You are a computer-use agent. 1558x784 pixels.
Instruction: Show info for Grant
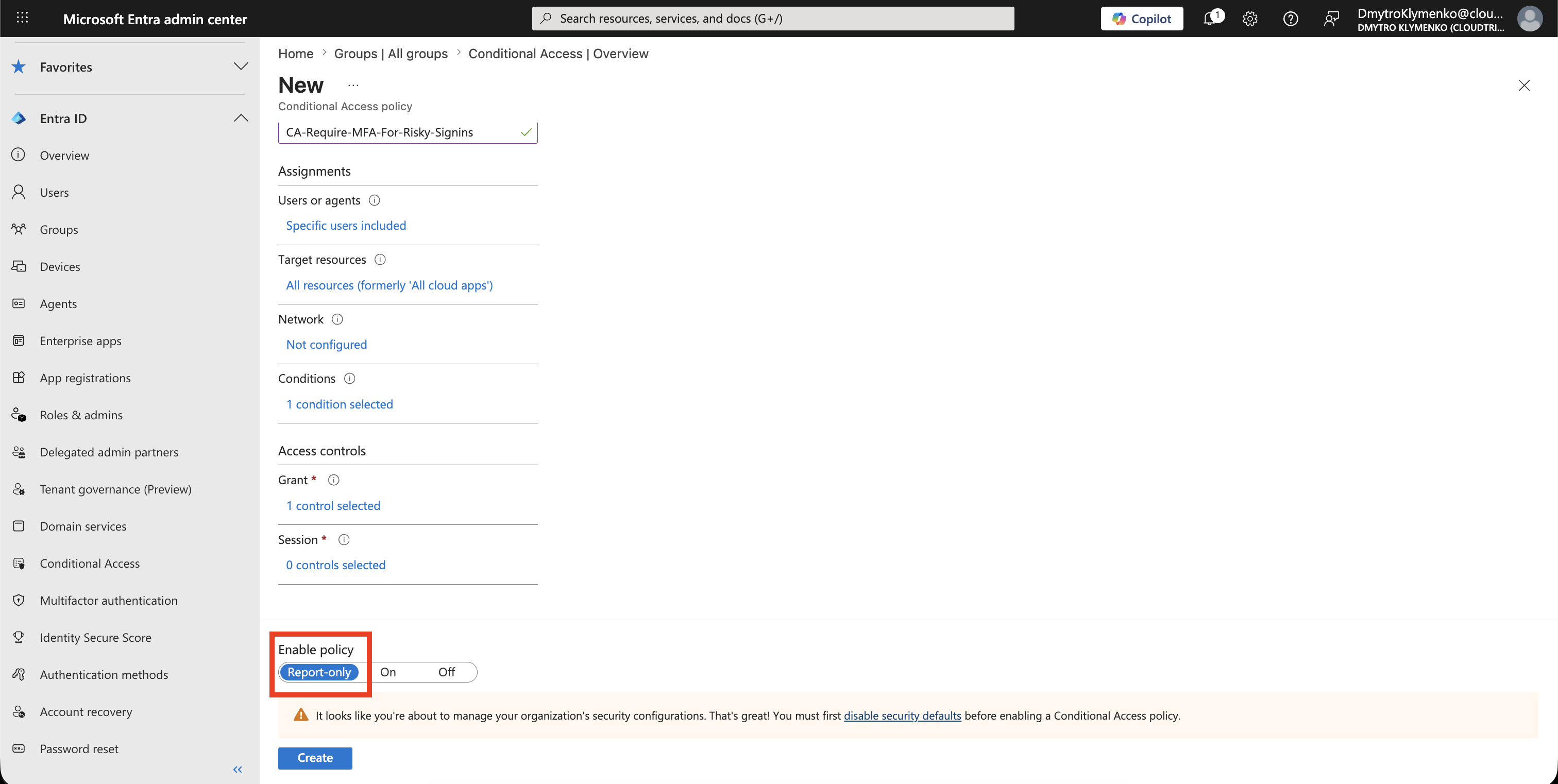(333, 480)
